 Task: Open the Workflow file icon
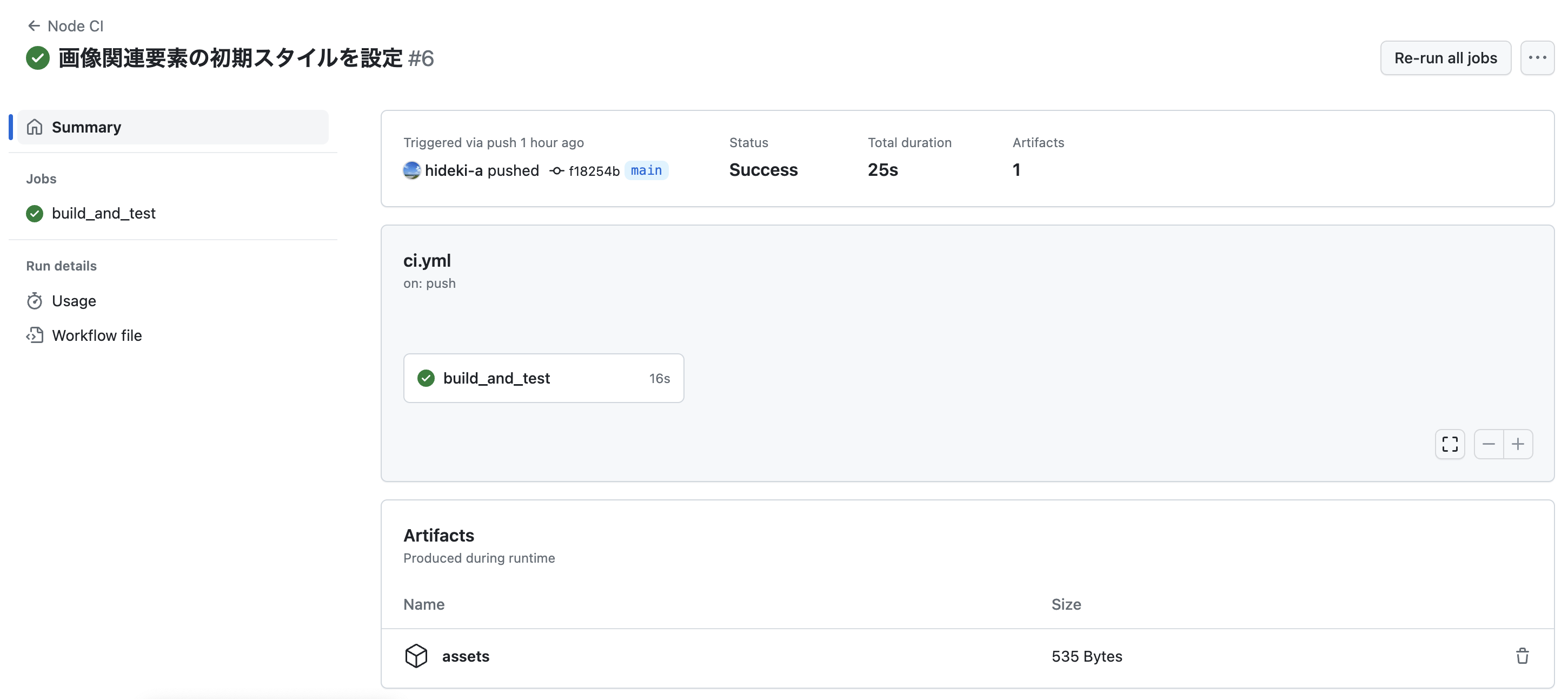35,335
